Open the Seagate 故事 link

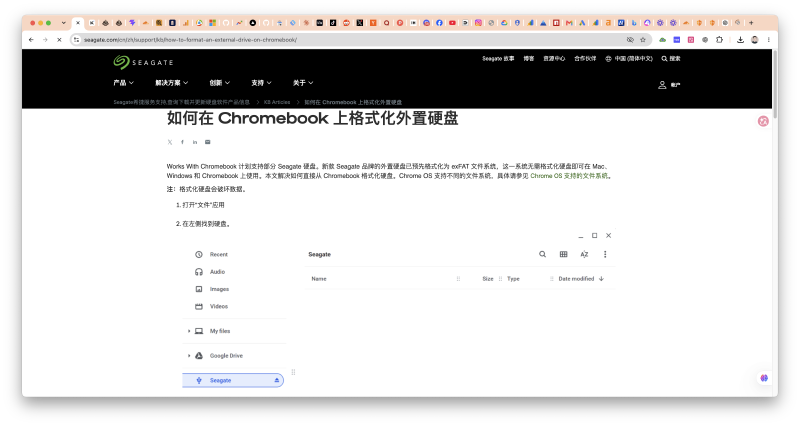click(498, 59)
